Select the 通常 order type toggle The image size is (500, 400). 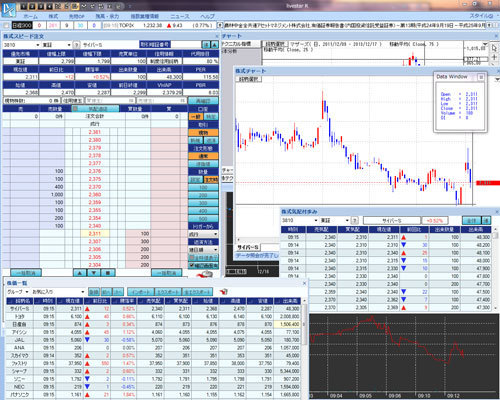[203, 156]
